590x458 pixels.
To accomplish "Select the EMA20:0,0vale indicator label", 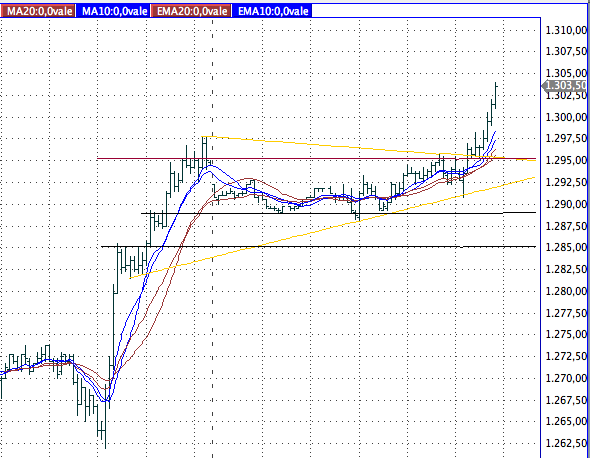I will [x=191, y=11].
